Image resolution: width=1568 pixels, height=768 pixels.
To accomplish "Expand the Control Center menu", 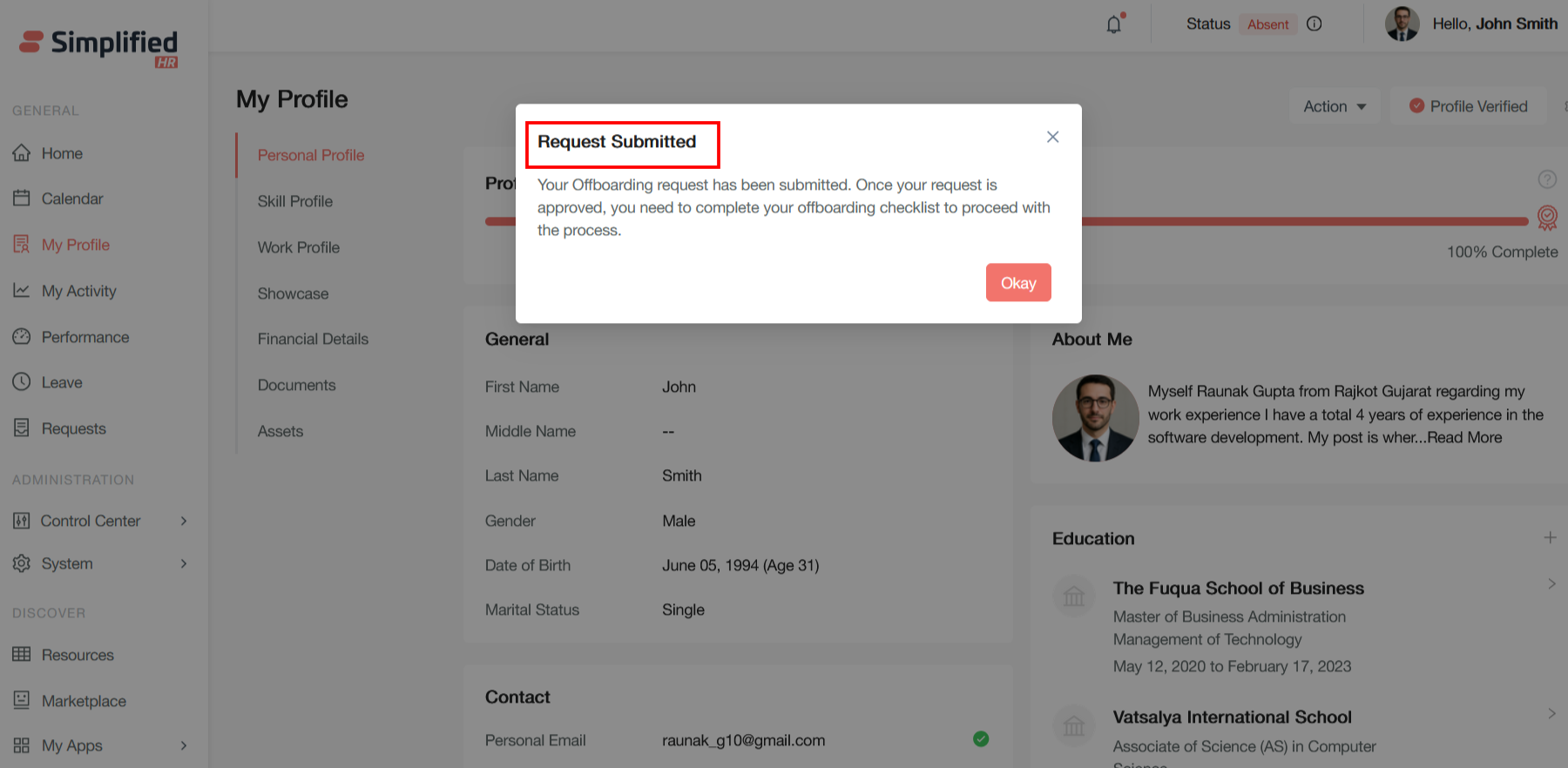I will tap(184, 521).
